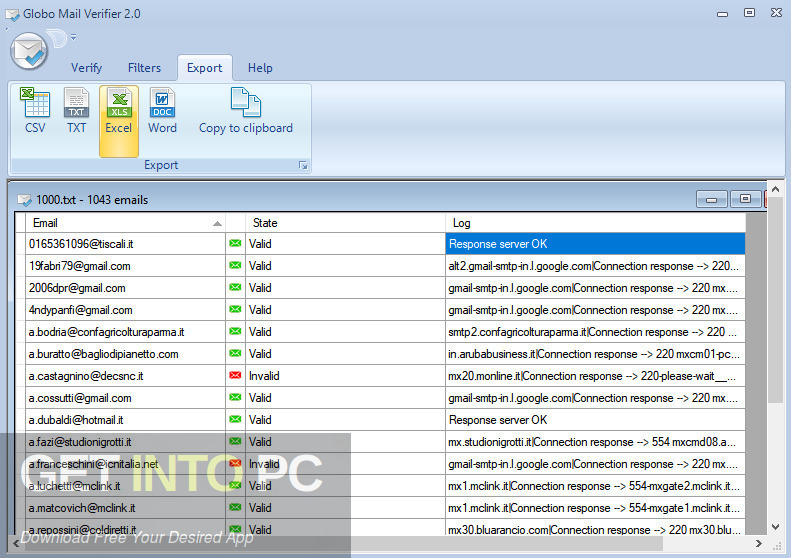Select a.castagnino@decsnc.it email
791x558 pixels.
[86, 376]
